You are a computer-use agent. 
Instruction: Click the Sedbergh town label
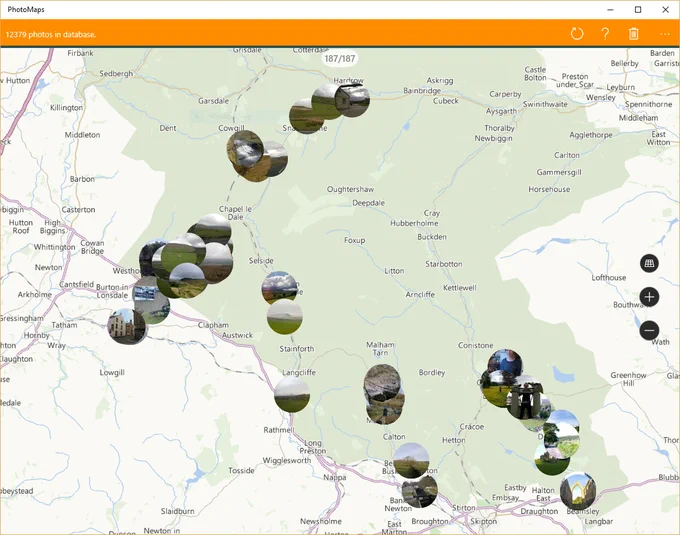point(116,74)
